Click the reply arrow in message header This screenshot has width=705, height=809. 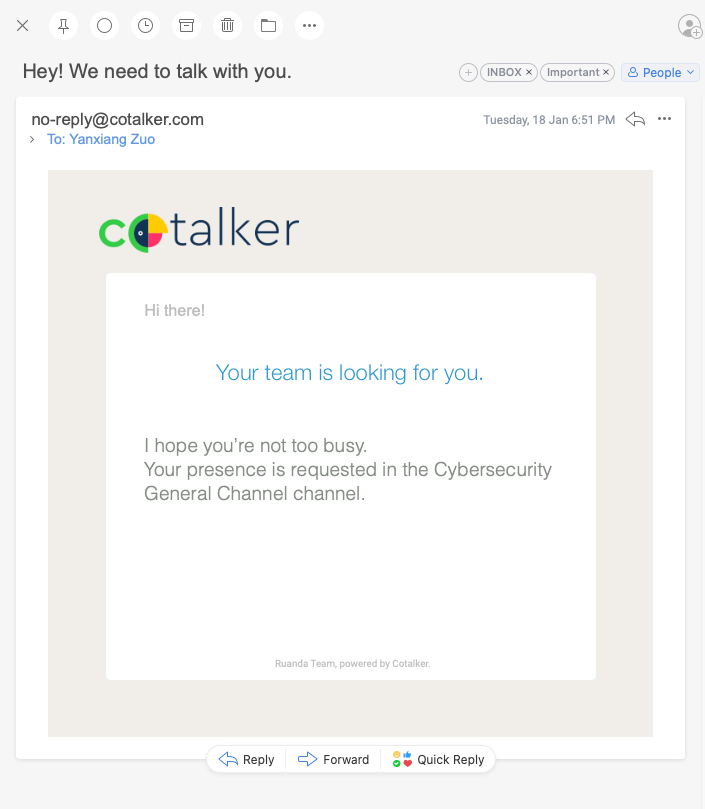tap(635, 119)
